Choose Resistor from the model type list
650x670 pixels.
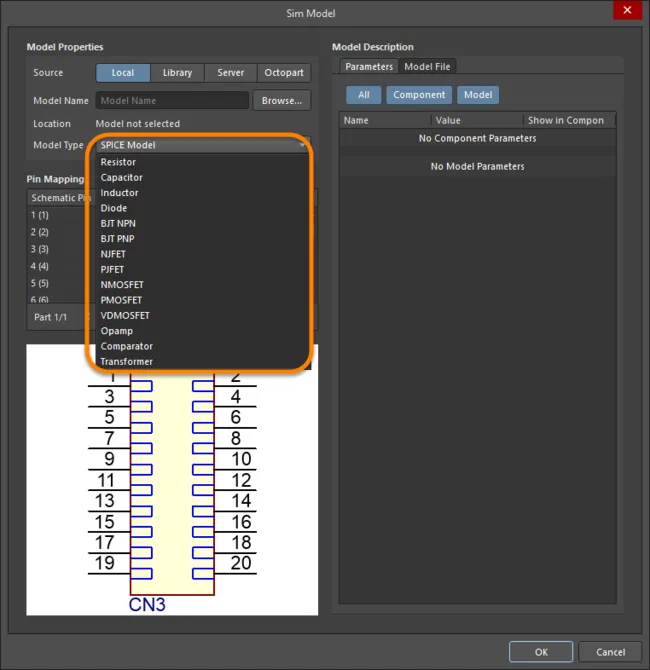(x=203, y=162)
